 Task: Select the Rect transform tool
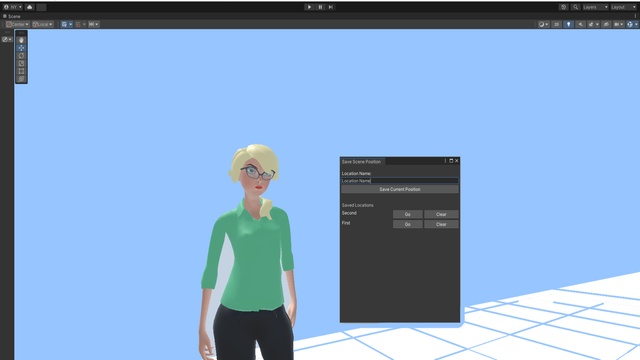click(21, 71)
